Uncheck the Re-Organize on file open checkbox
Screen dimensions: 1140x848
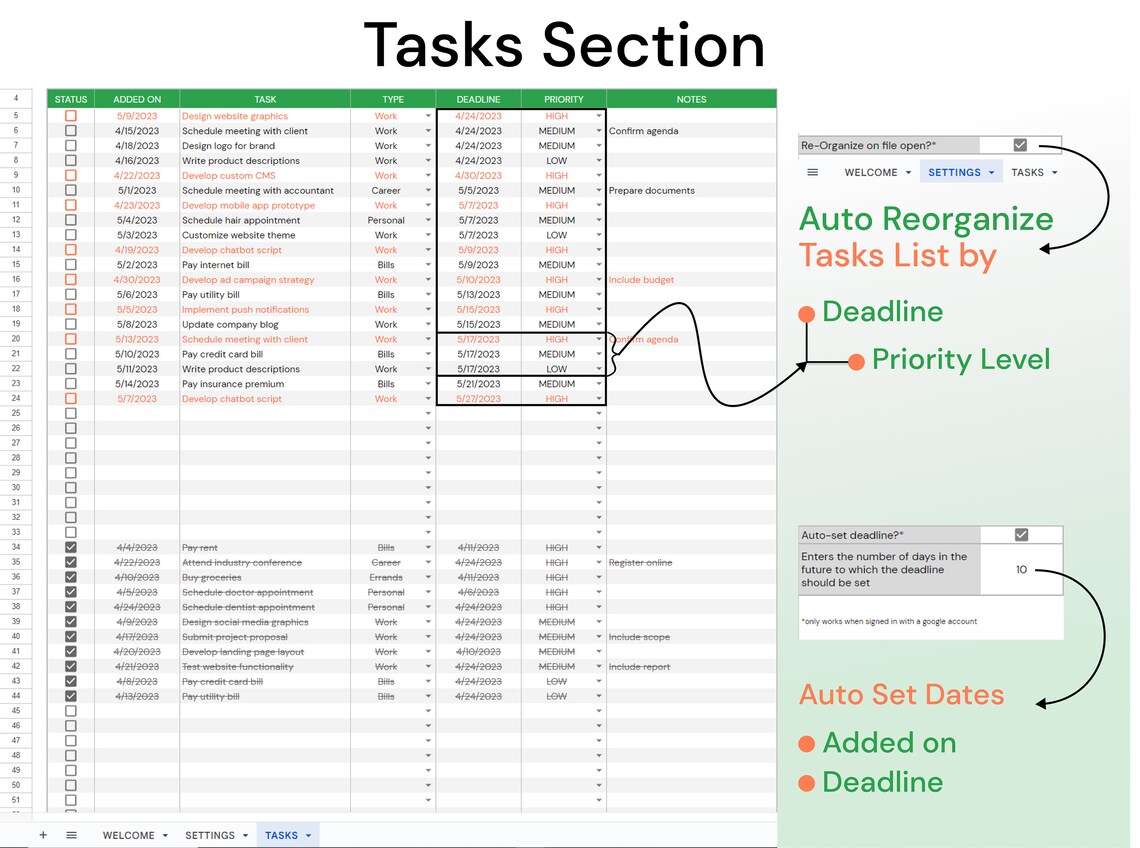[1019, 144]
